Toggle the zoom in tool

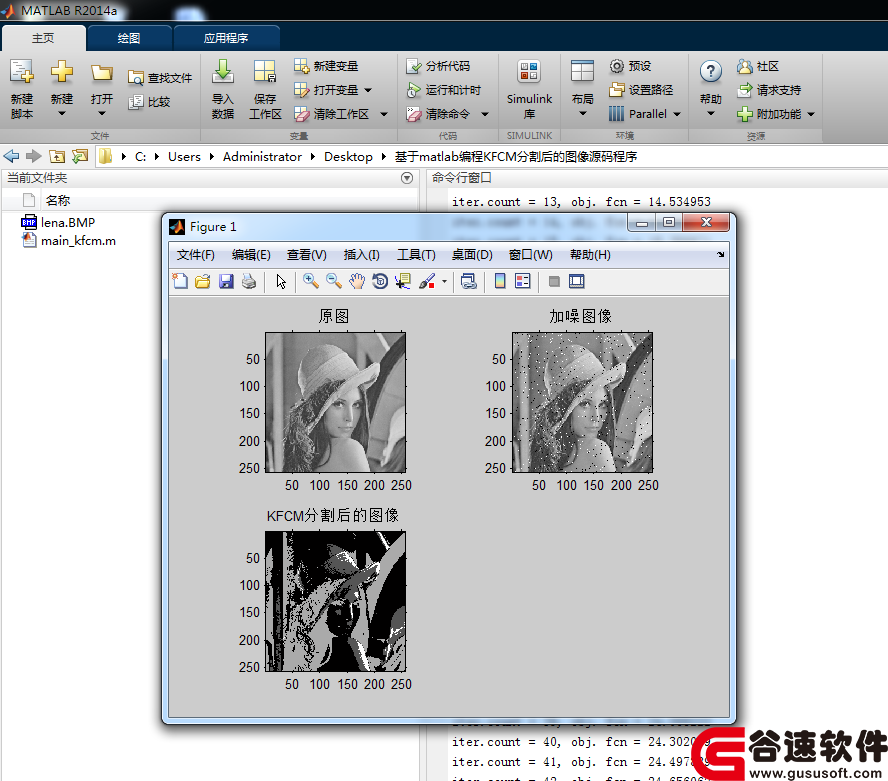click(310, 281)
